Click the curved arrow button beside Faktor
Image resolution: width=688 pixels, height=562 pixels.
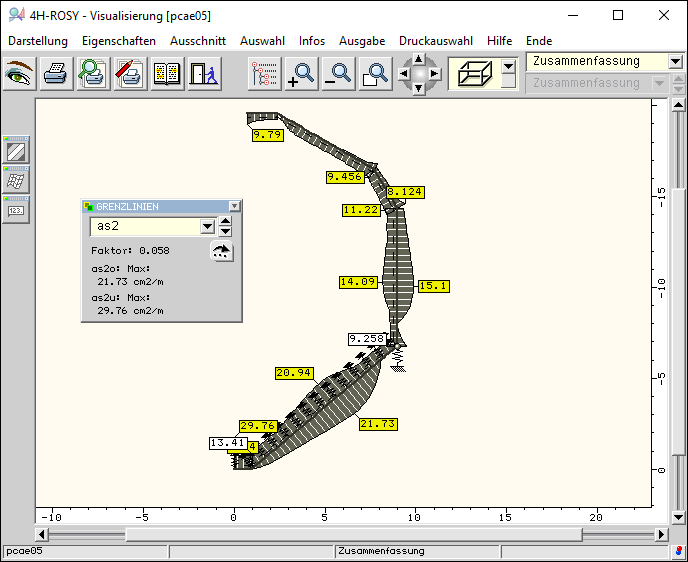[x=221, y=252]
